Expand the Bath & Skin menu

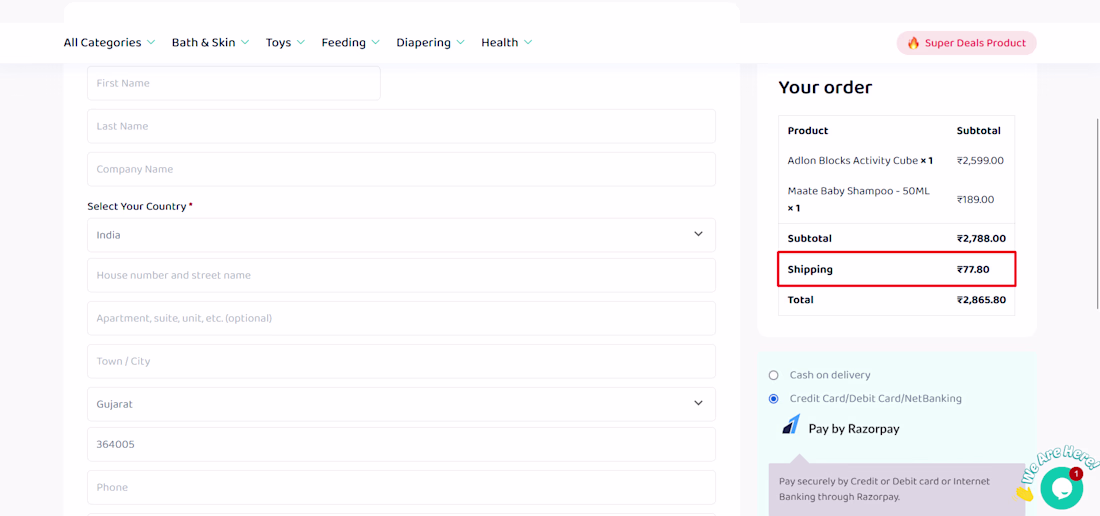(x=210, y=43)
